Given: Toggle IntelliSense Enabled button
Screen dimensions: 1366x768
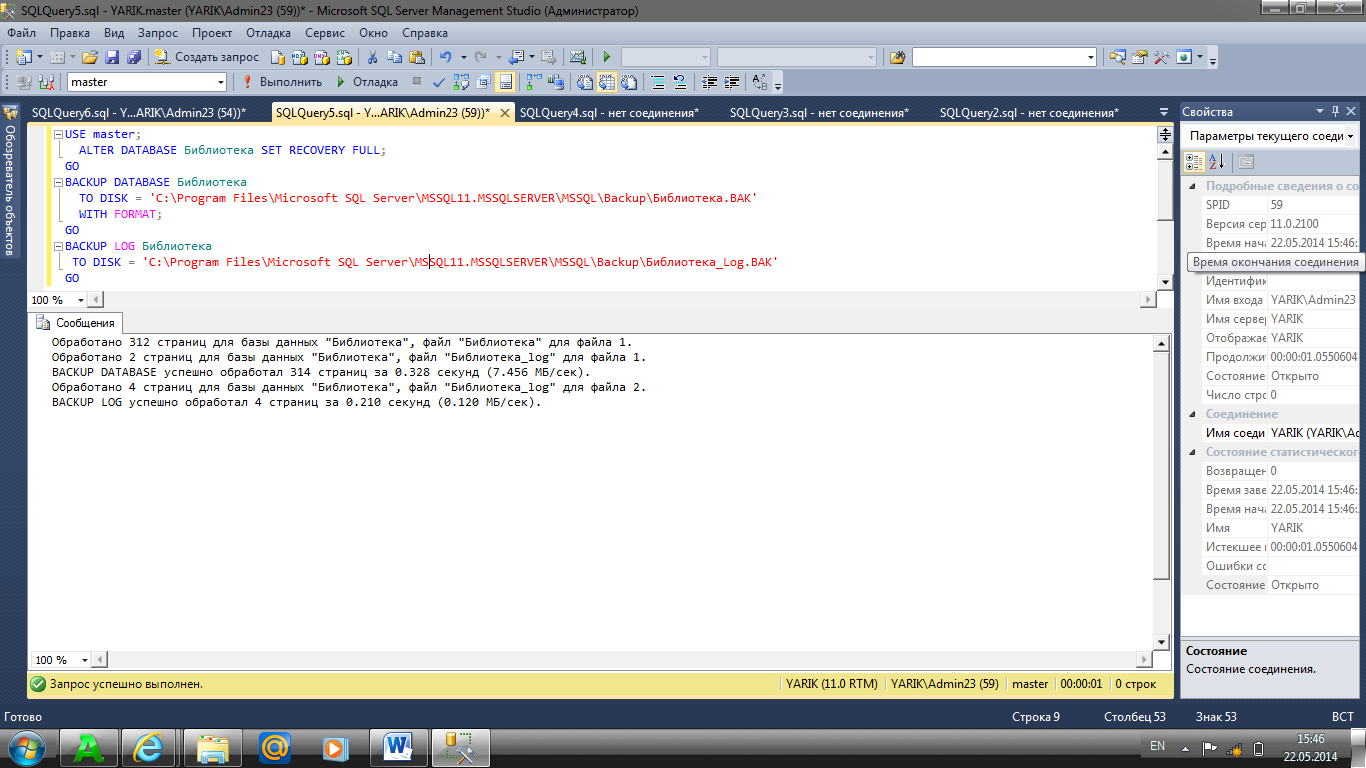Looking at the screenshot, I should pyautogui.click(x=506, y=82).
